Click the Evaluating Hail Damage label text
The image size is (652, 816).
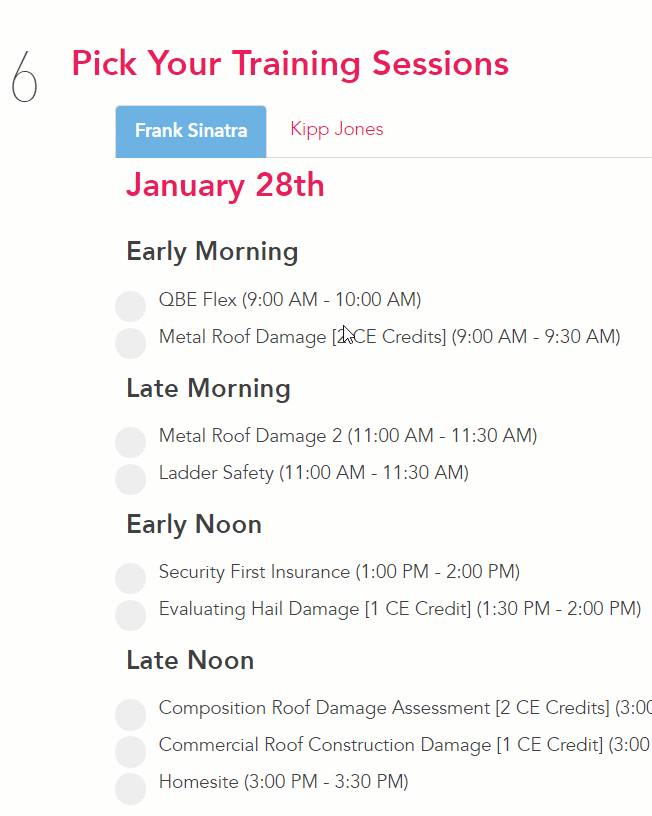tap(399, 609)
